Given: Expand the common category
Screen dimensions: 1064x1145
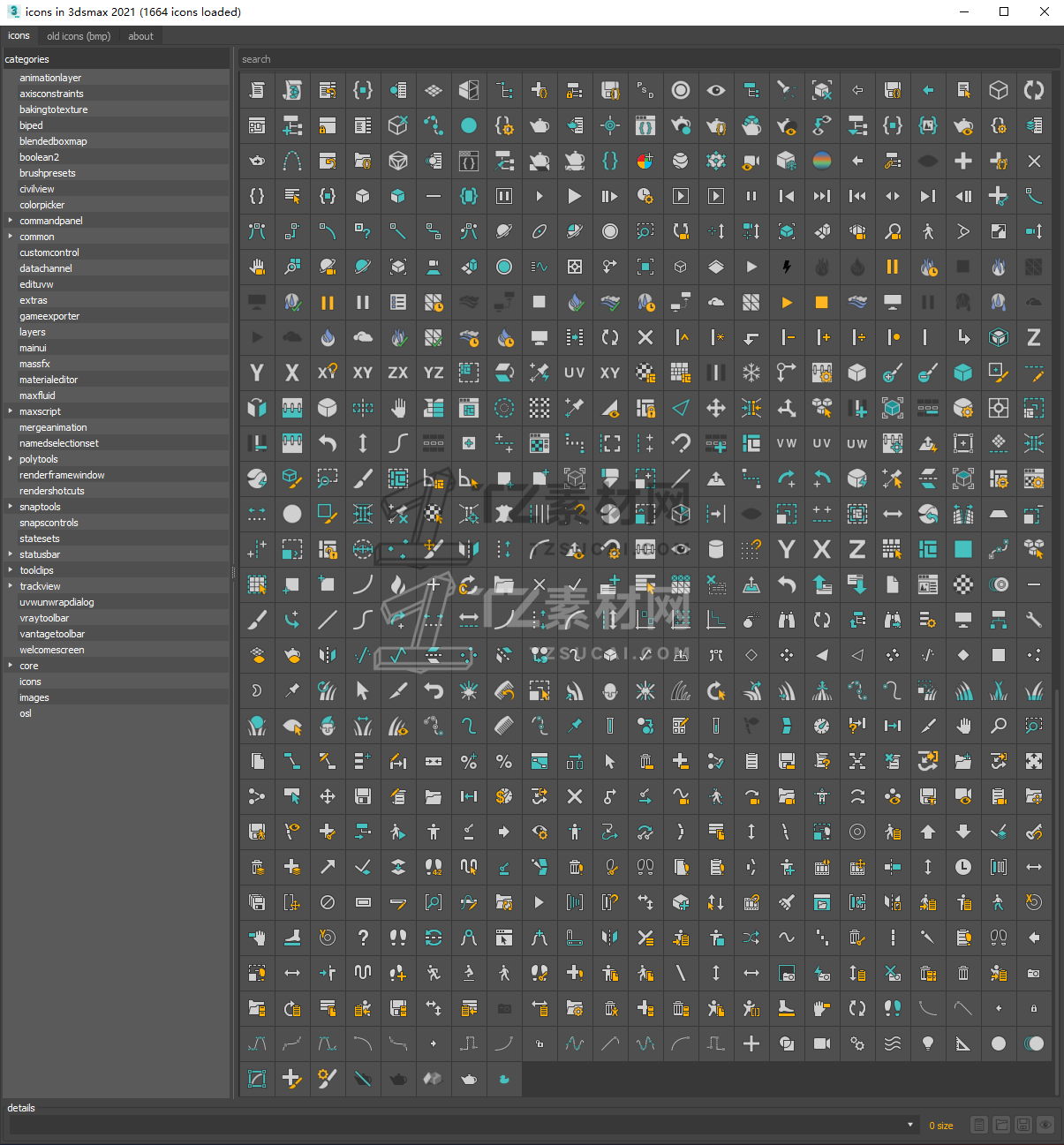Looking at the screenshot, I should click(x=11, y=237).
